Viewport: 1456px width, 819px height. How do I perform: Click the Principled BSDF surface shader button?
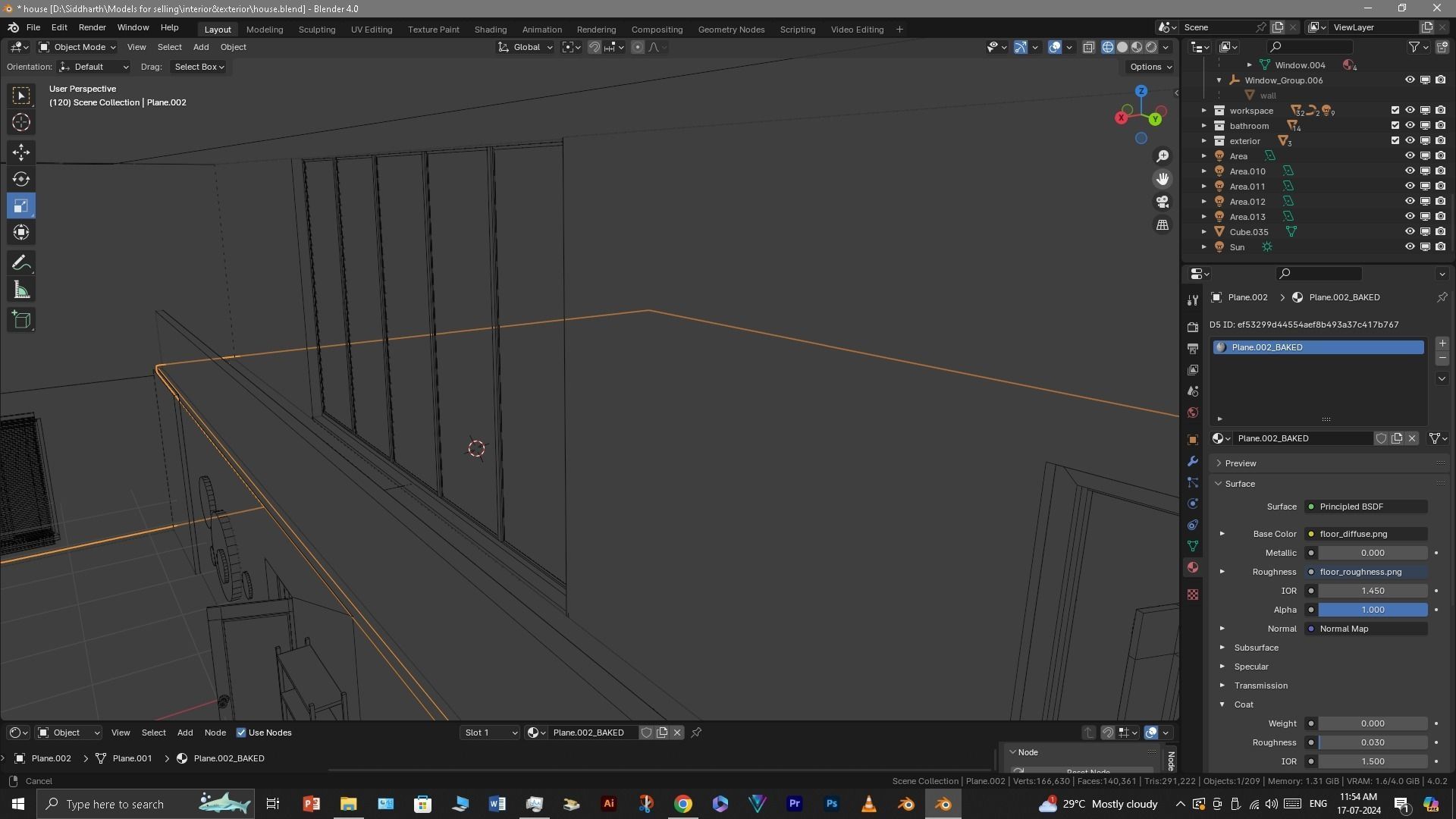pos(1366,507)
